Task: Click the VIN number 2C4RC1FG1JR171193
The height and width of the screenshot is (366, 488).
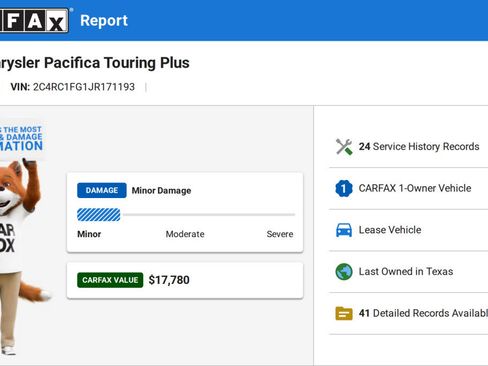Action: pyautogui.click(x=84, y=87)
